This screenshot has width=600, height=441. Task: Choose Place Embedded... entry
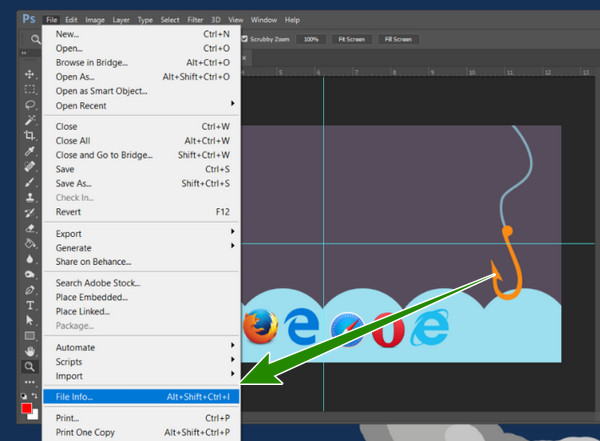[141, 297]
